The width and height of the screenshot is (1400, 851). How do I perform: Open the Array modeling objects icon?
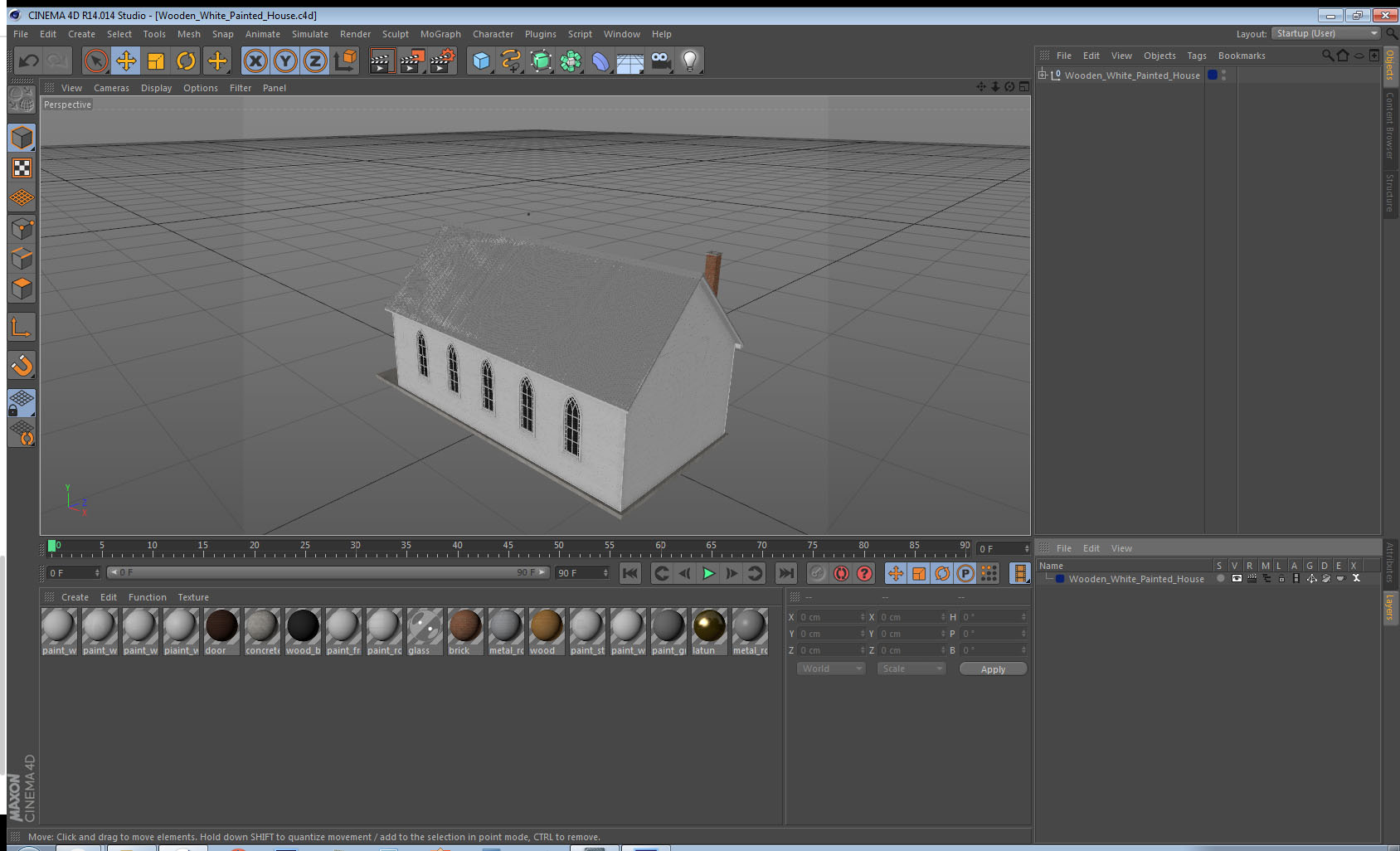point(571,61)
